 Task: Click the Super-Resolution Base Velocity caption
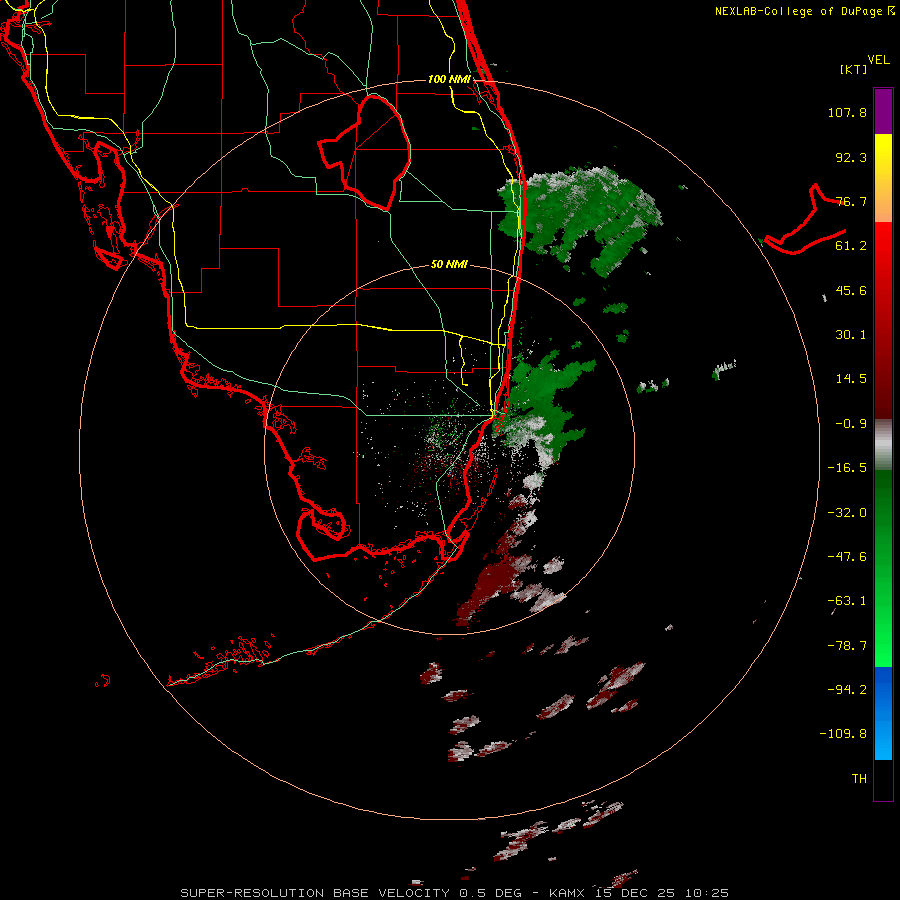click(x=455, y=893)
